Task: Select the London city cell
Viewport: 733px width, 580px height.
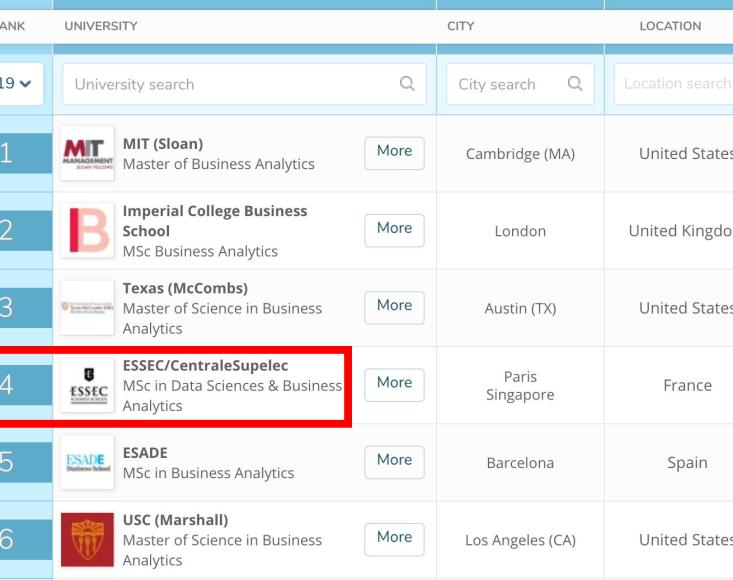Action: click(520, 231)
